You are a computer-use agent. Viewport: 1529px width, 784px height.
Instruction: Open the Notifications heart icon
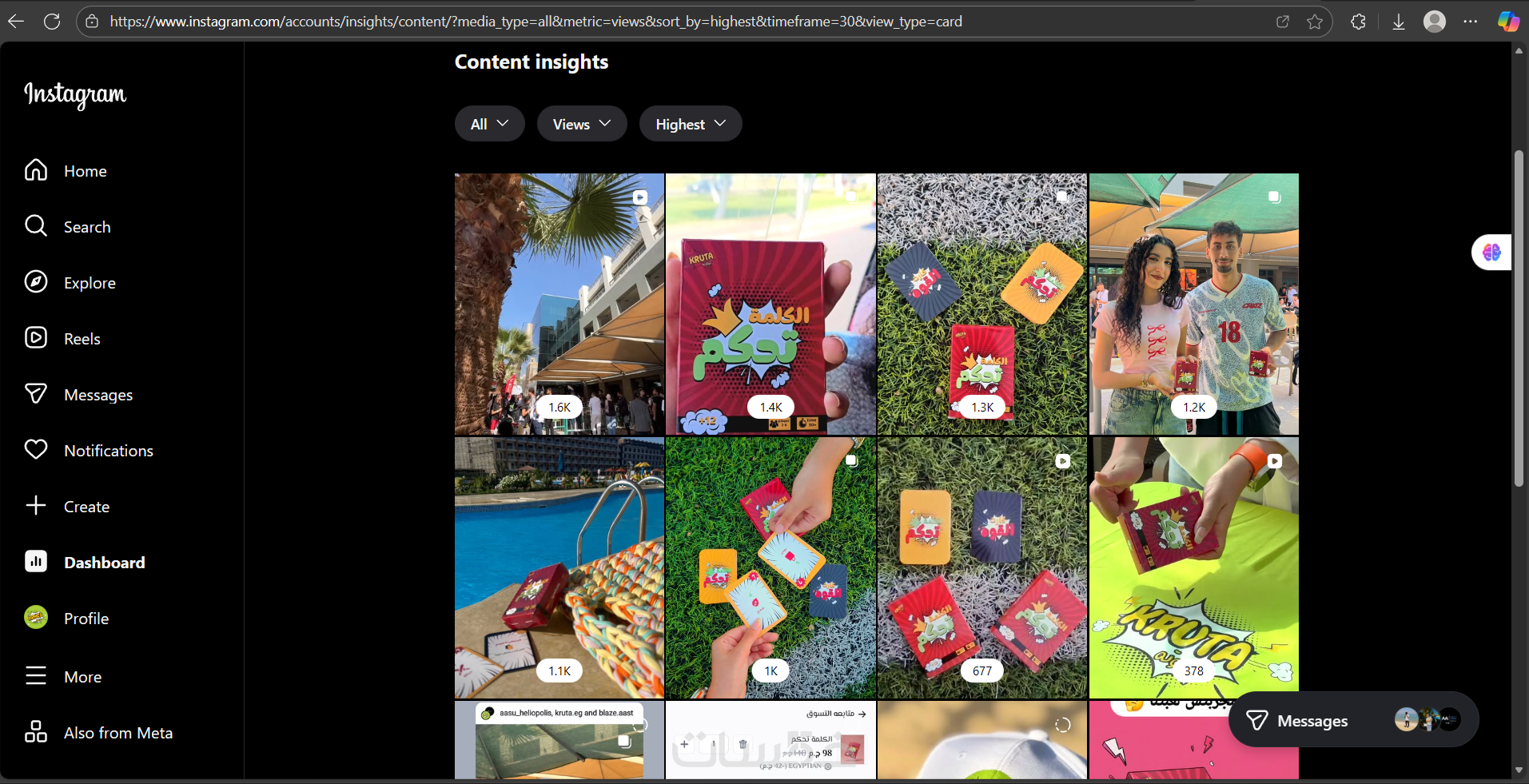pos(36,450)
